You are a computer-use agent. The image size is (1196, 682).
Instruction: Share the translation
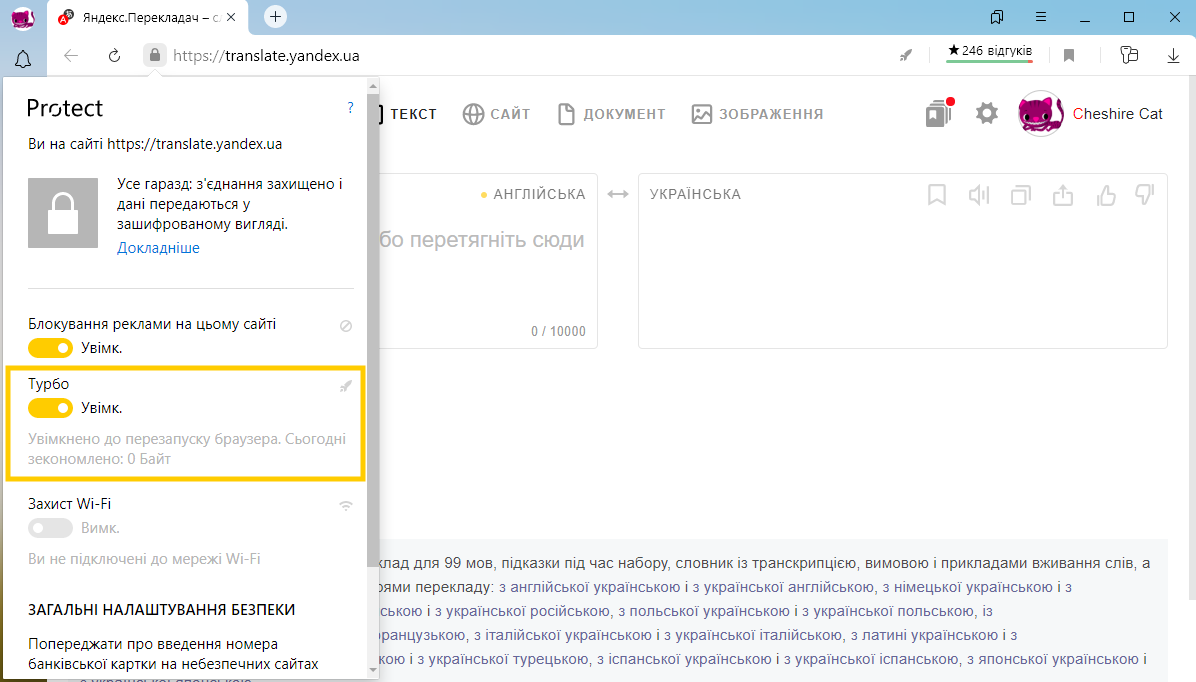[1063, 195]
